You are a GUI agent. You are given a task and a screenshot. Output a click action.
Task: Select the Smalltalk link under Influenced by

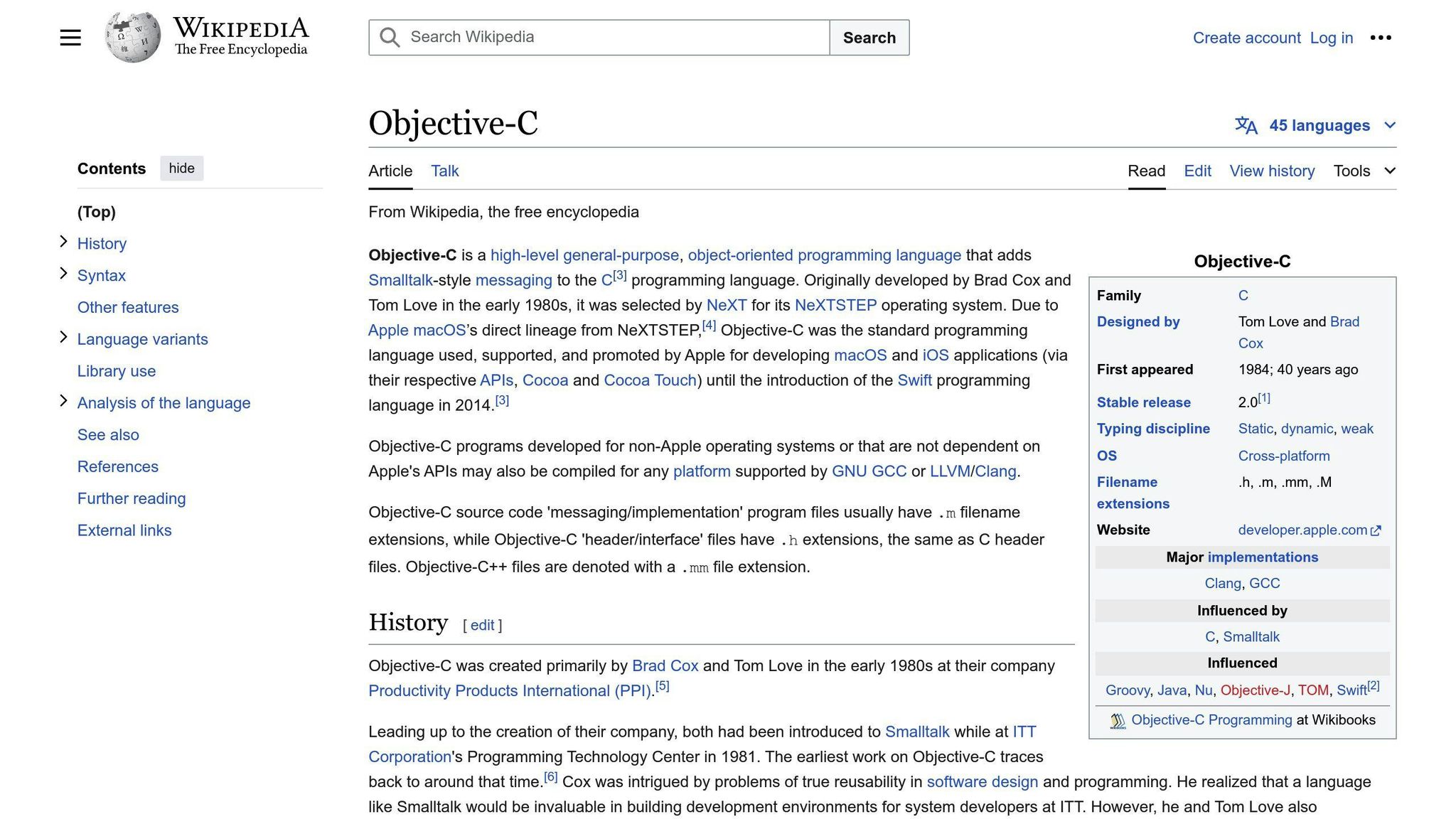coord(1251,636)
